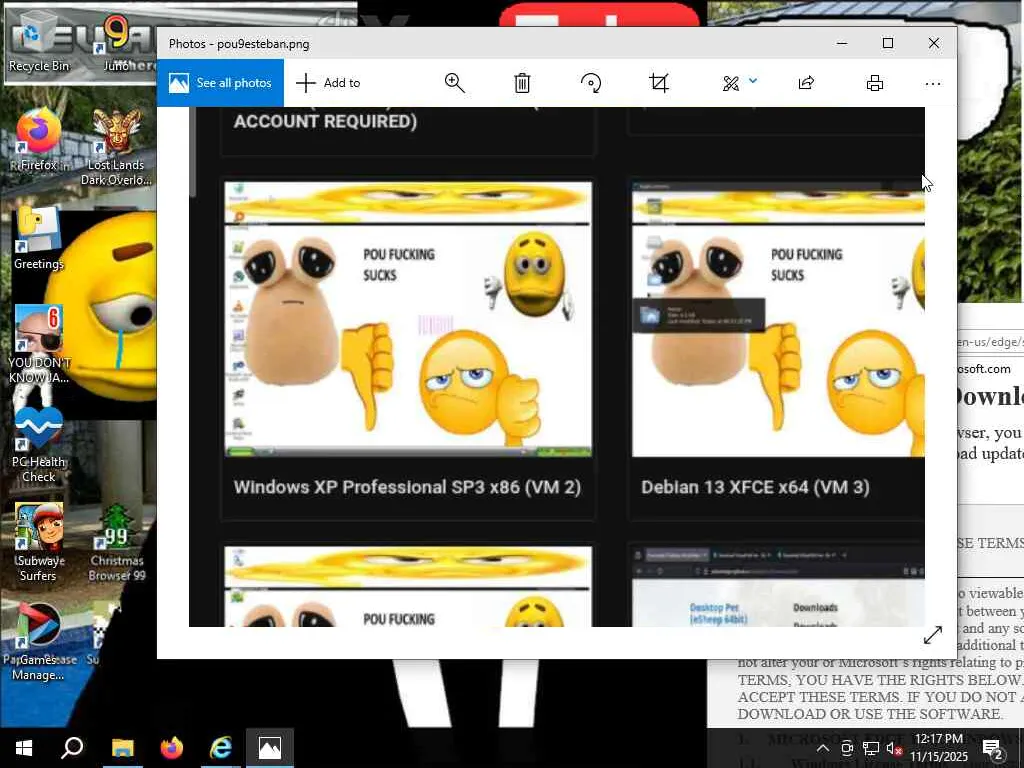This screenshot has width=1024, height=768.
Task: Open the Add to menu
Action: [328, 83]
